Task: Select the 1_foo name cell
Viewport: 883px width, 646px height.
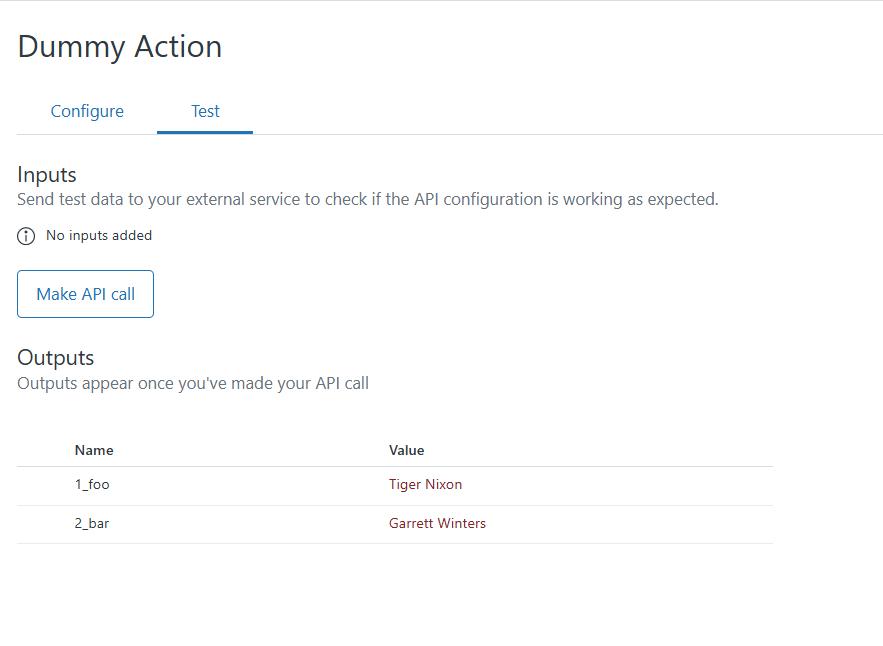Action: 91,485
